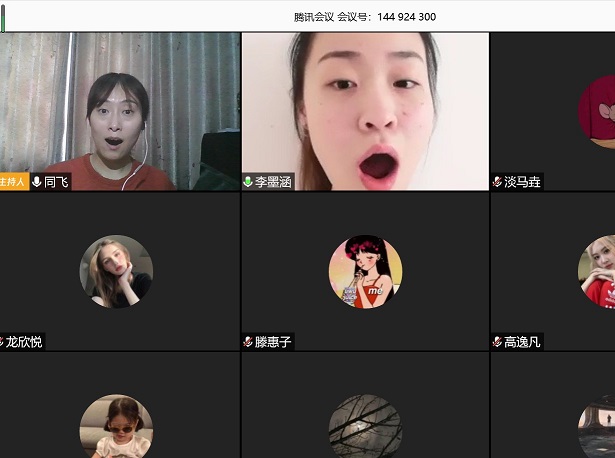Click the microphone icon beside 同飞
Image resolution: width=615 pixels, height=458 pixels.
click(x=37, y=182)
